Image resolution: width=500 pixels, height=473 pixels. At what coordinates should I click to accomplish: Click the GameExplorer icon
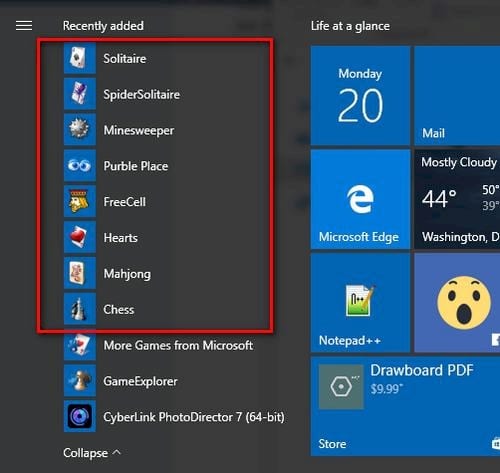tap(80, 380)
